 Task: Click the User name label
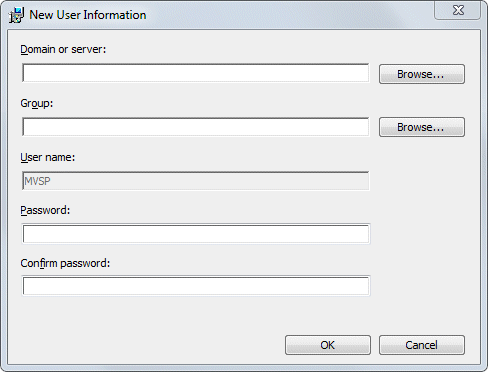click(48, 157)
